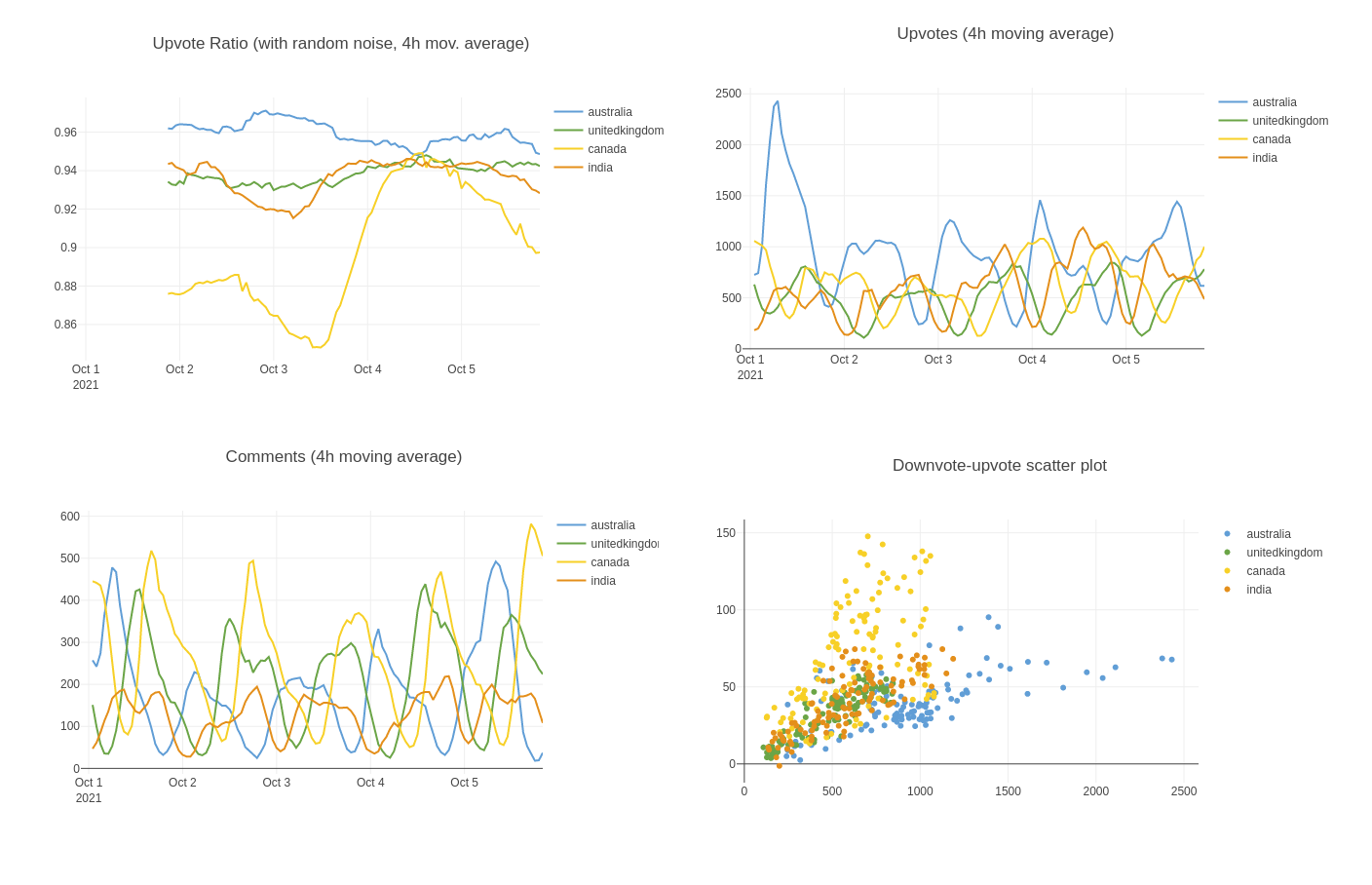This screenshot has width=1372, height=885.
Task: Click Oct 5 x-axis label on Upvotes chart
Action: (x=1125, y=360)
